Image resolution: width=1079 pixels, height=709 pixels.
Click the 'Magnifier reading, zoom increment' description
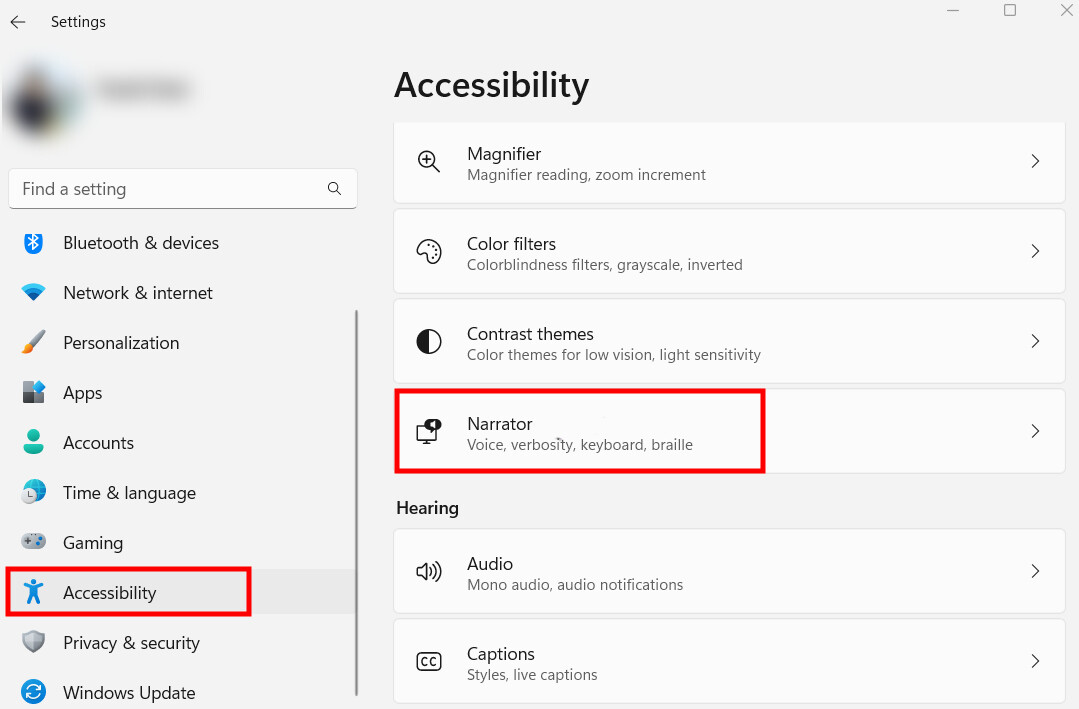pyautogui.click(x=586, y=175)
